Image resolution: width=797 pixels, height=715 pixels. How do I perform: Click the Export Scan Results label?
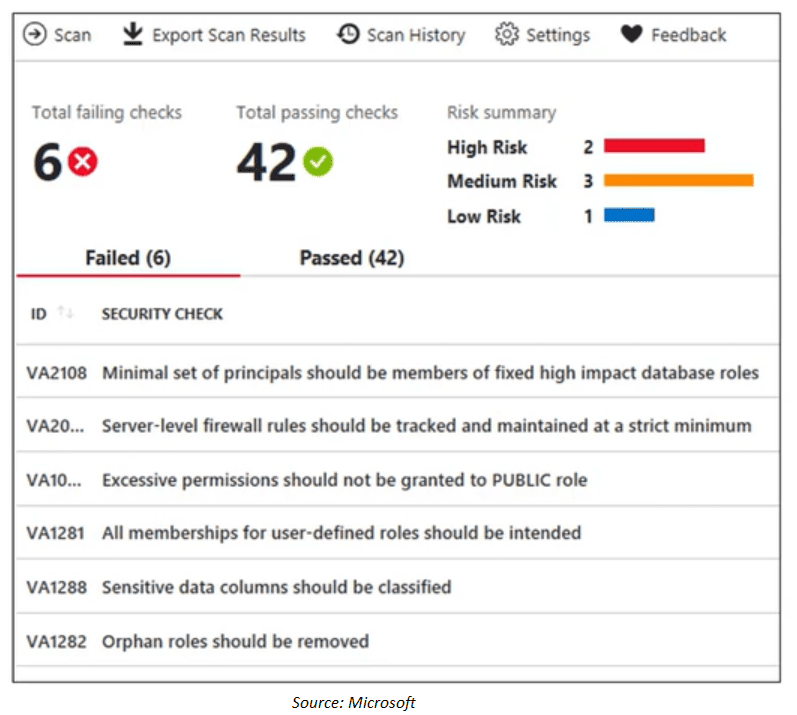point(229,35)
